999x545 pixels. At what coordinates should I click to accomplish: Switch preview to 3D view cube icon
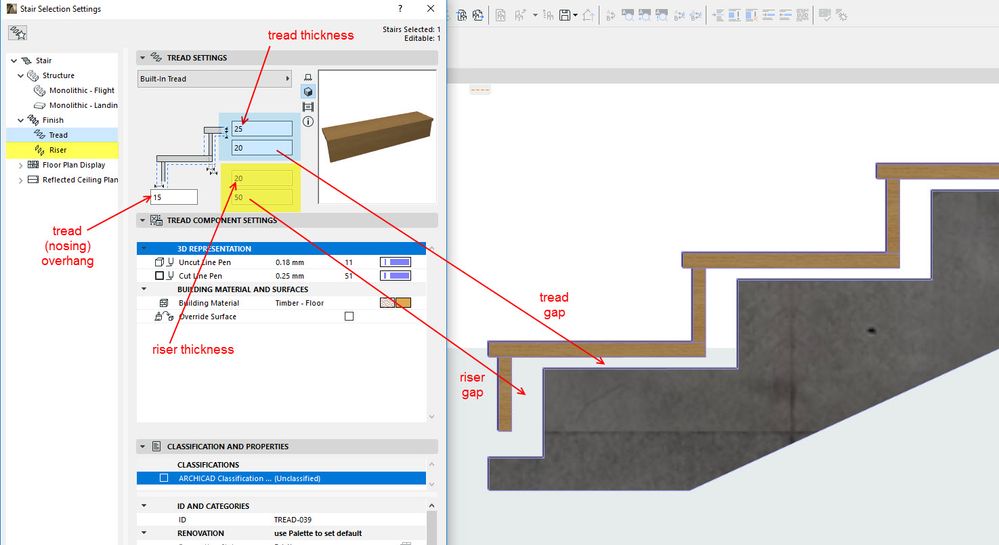click(x=308, y=92)
